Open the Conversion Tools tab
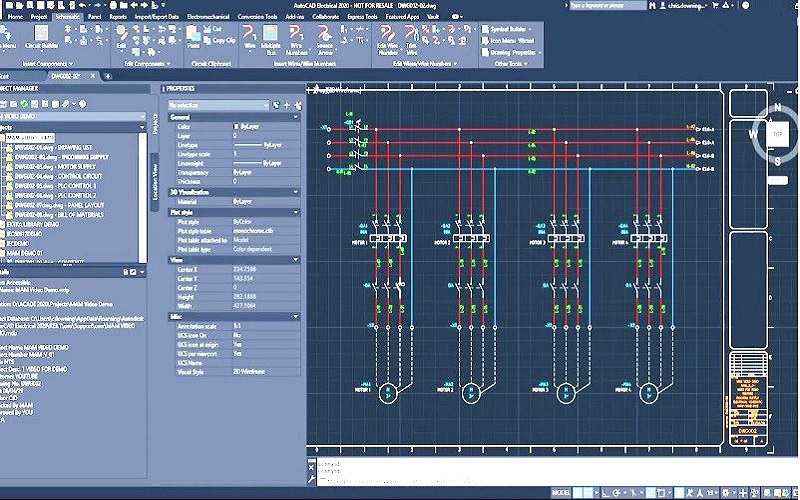800x500 pixels. [258, 17]
